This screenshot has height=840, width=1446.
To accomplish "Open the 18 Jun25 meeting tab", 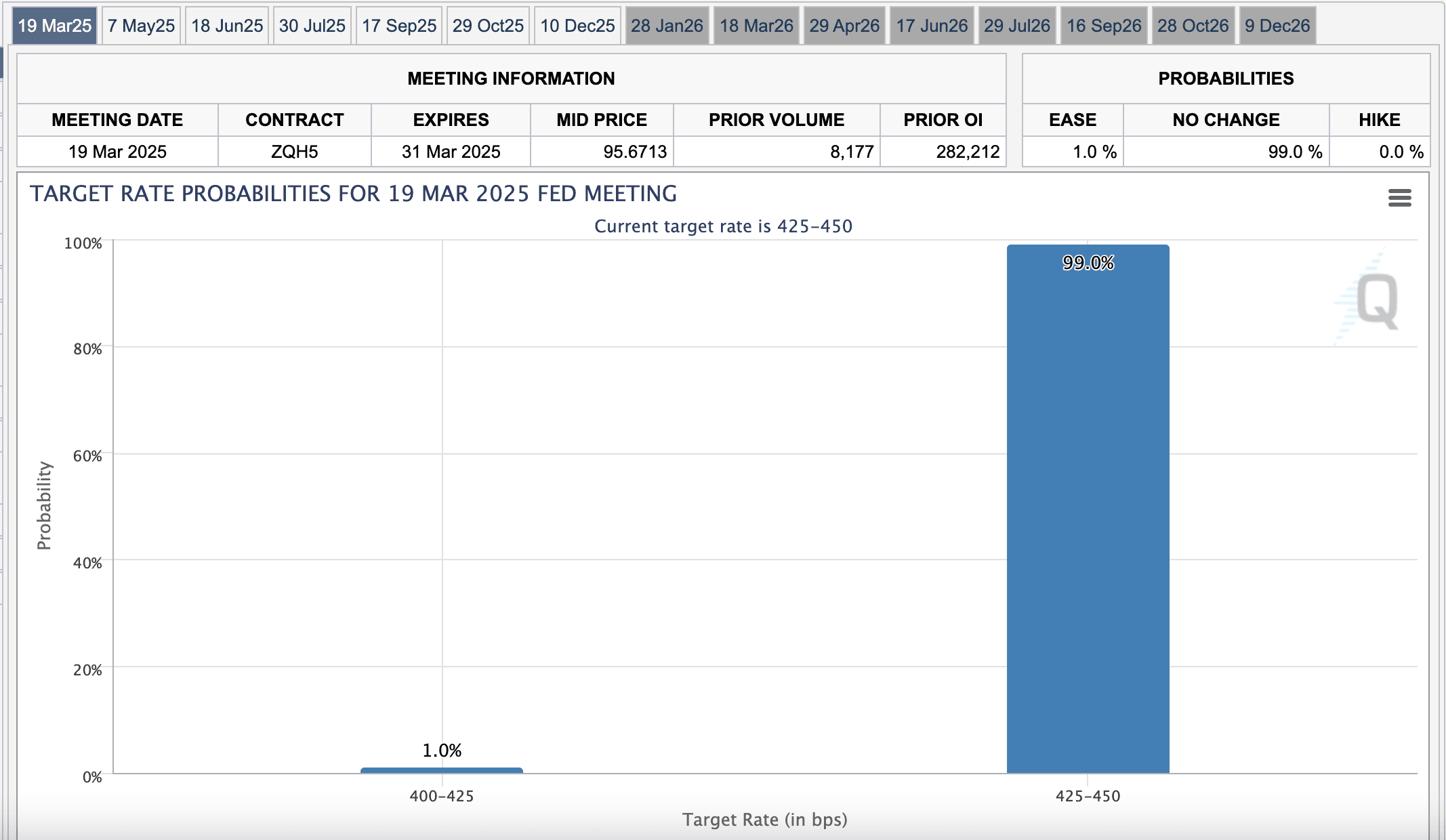I will tap(226, 26).
